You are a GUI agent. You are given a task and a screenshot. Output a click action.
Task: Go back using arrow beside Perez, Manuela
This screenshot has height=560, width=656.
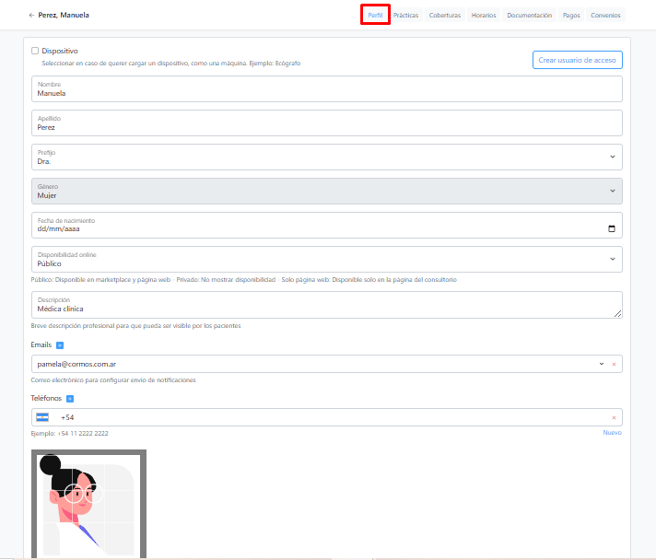point(31,15)
